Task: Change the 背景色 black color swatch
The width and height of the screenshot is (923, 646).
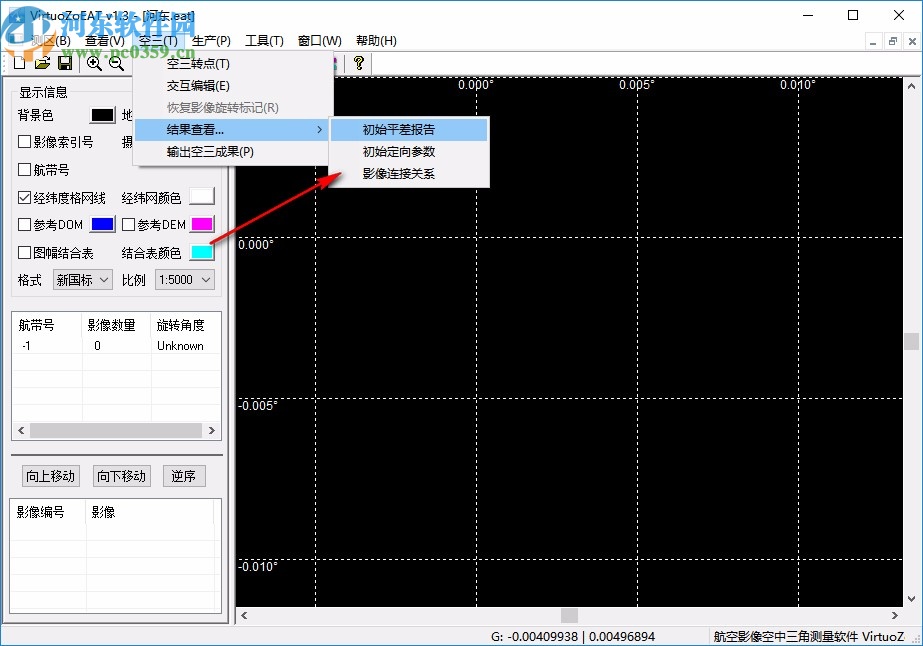Action: point(103,115)
